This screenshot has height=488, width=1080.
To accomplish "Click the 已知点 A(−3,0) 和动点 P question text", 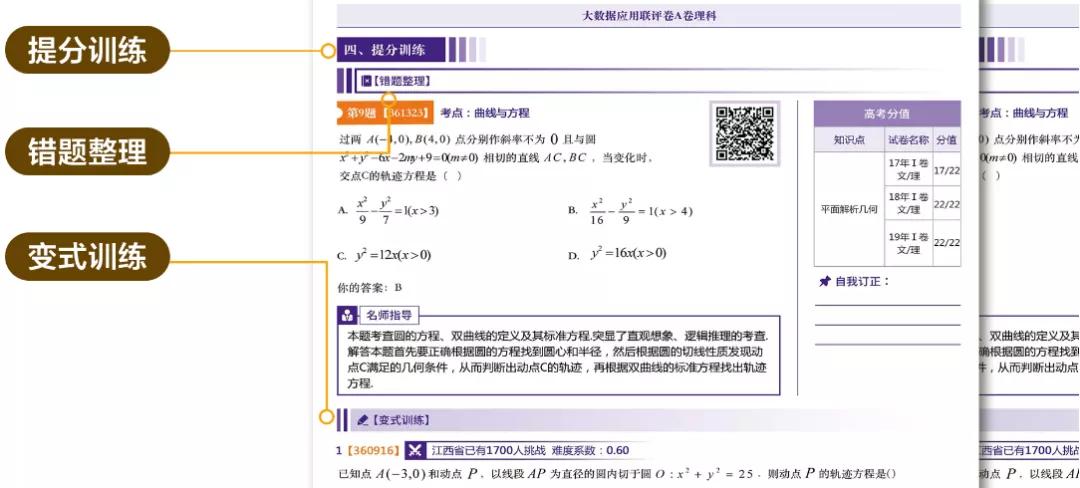I will [x=618, y=474].
